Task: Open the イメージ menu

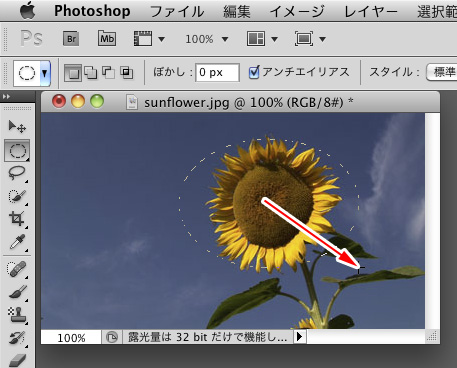Action: pyautogui.click(x=297, y=11)
